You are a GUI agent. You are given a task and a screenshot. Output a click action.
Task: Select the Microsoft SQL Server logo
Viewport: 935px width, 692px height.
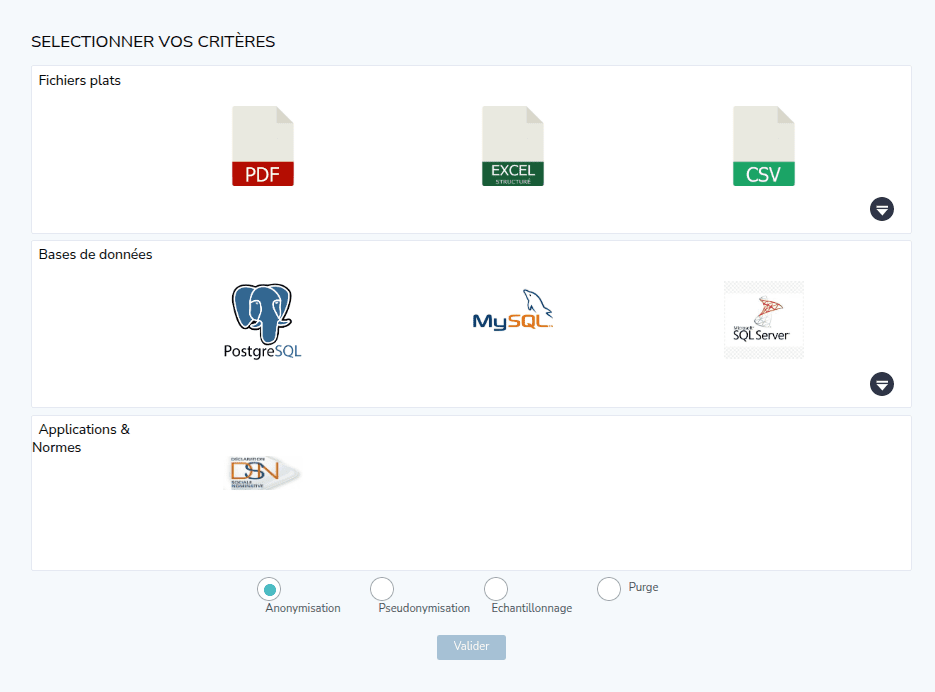[763, 320]
